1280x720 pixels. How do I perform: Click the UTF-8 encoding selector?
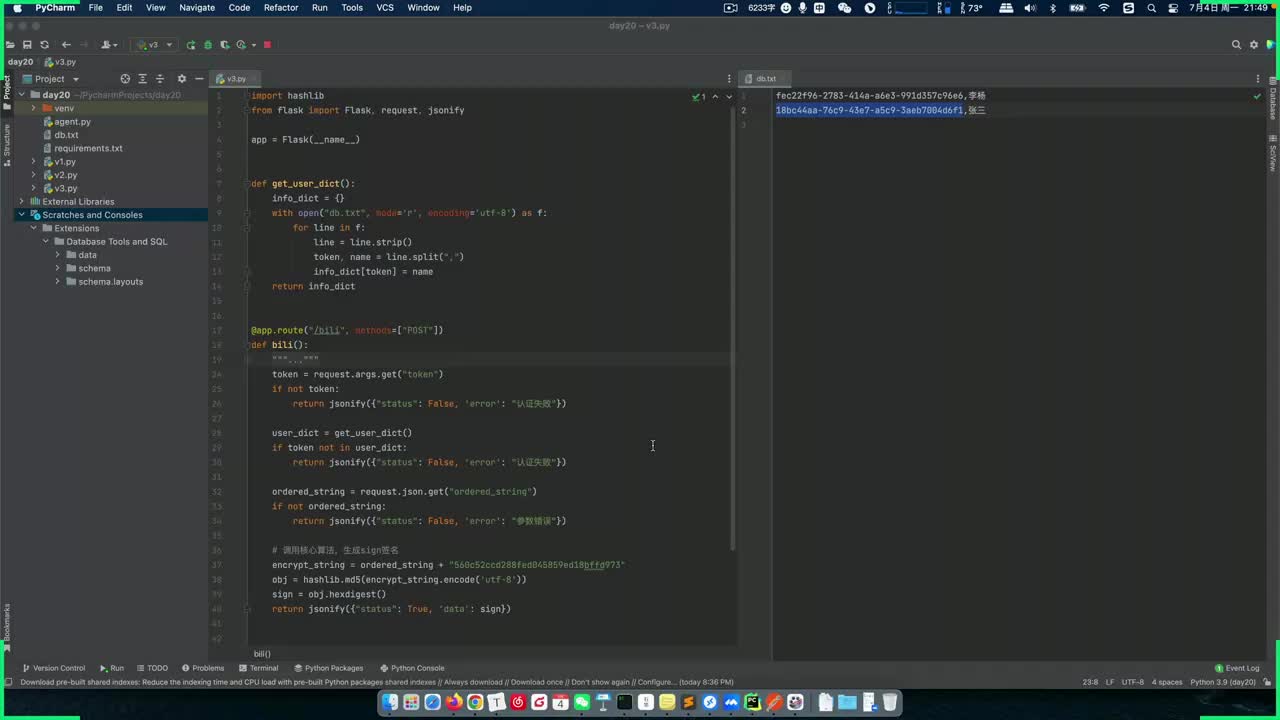[1133, 682]
